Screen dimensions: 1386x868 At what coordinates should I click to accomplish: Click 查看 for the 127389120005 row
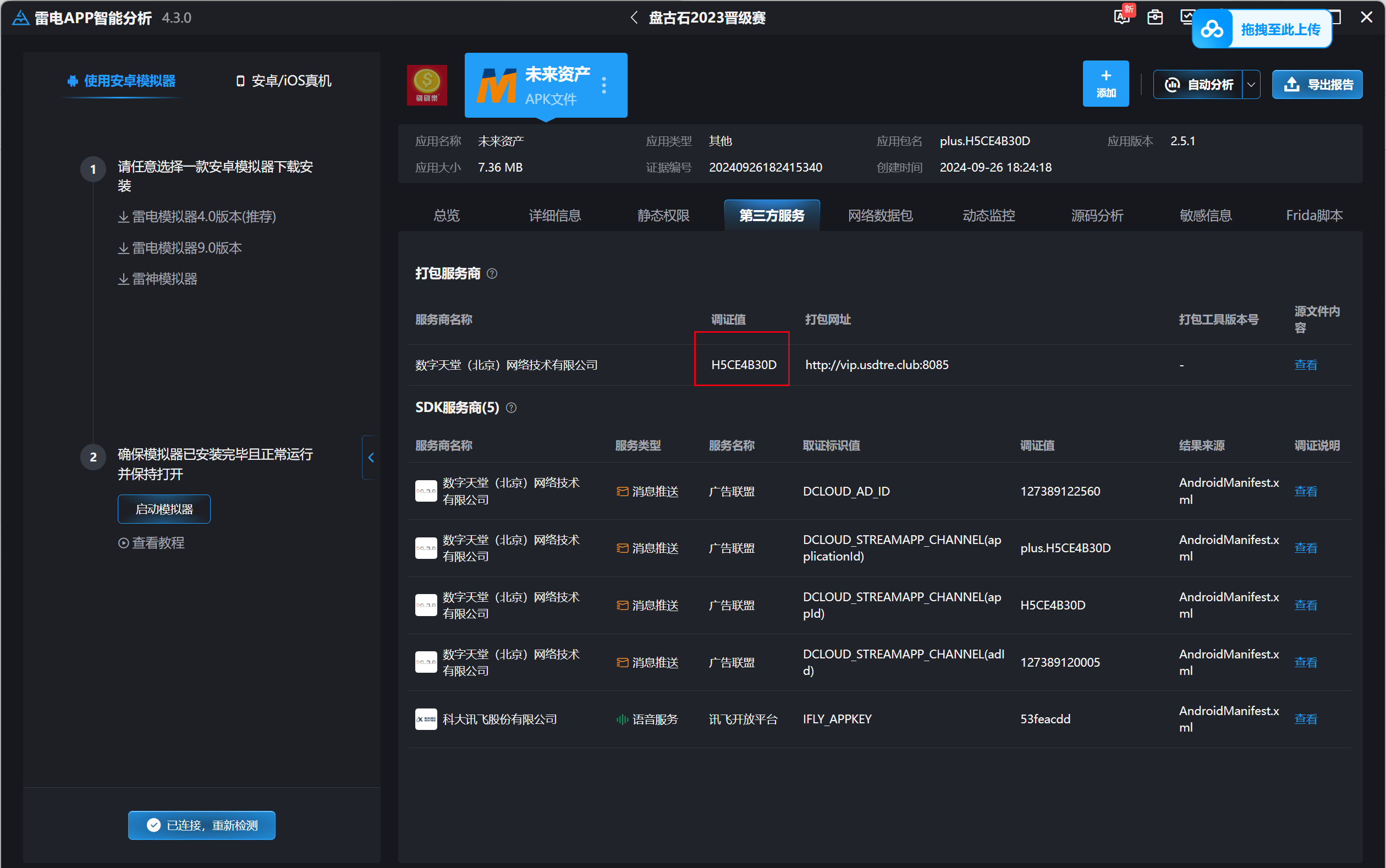pos(1305,662)
